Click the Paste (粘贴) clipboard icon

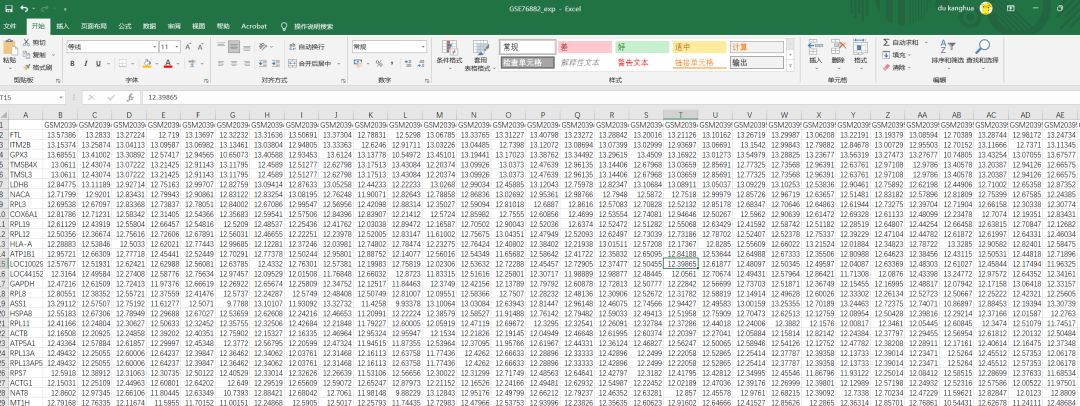coord(10,49)
